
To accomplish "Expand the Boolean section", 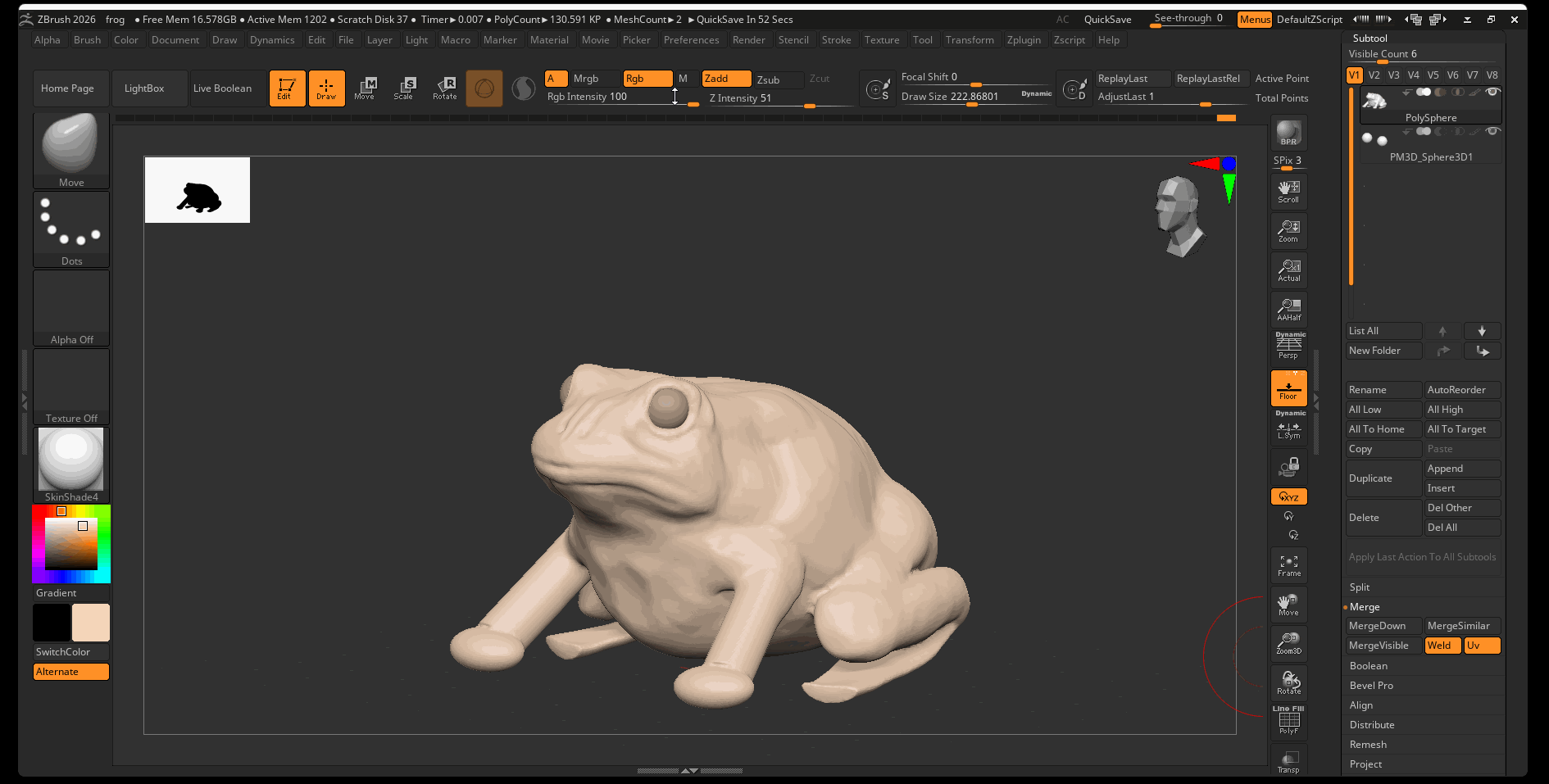I will (1368, 666).
